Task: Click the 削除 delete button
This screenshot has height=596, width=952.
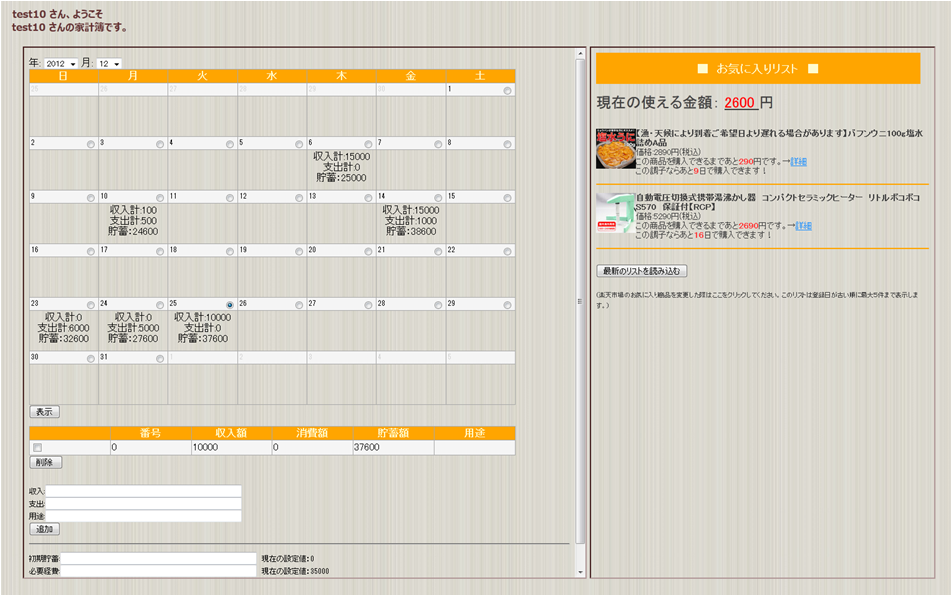Action: [x=46, y=463]
